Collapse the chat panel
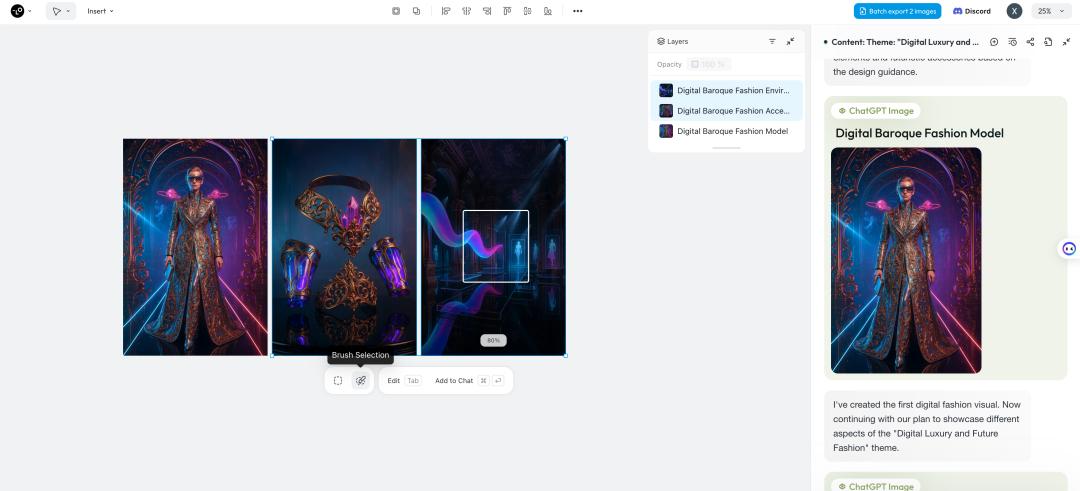The image size is (1080, 491). point(1066,42)
